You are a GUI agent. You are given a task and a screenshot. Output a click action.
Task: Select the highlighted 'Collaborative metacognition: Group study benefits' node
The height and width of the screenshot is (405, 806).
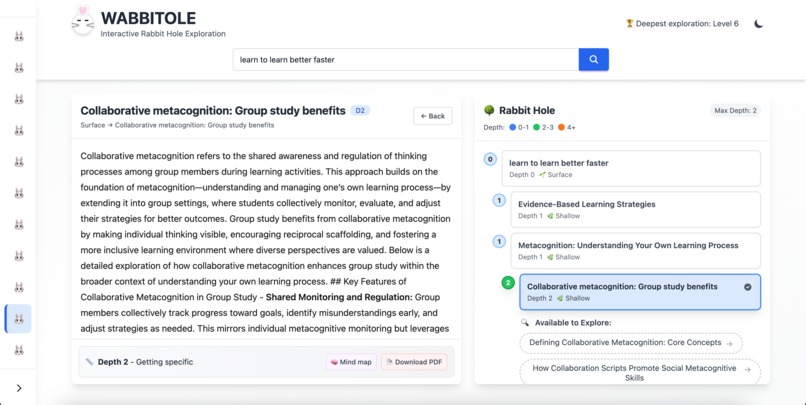coord(640,292)
